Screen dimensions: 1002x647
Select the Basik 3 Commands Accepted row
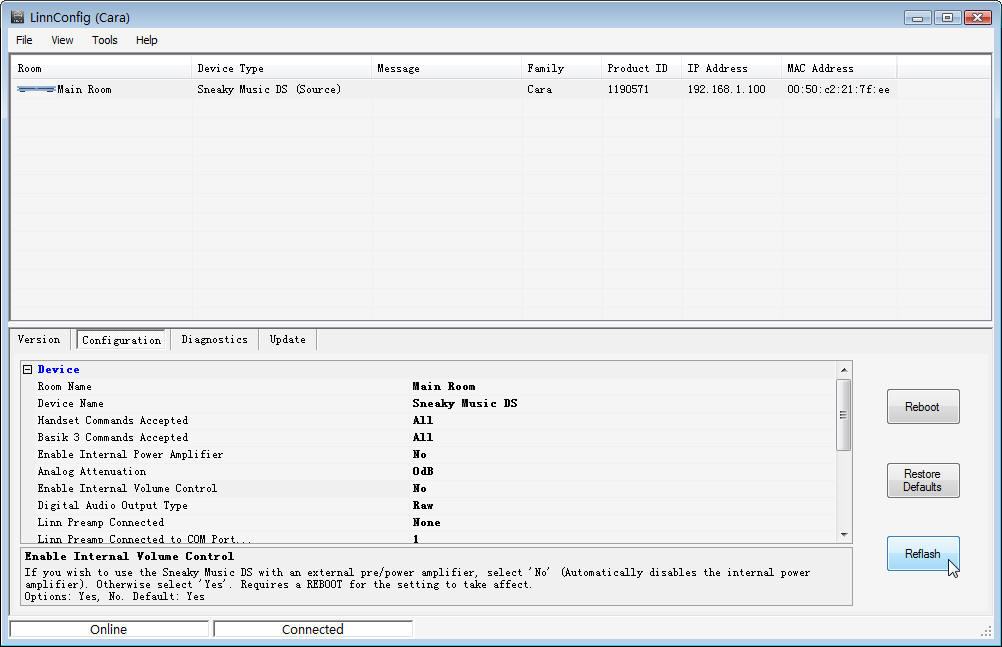(x=428, y=437)
